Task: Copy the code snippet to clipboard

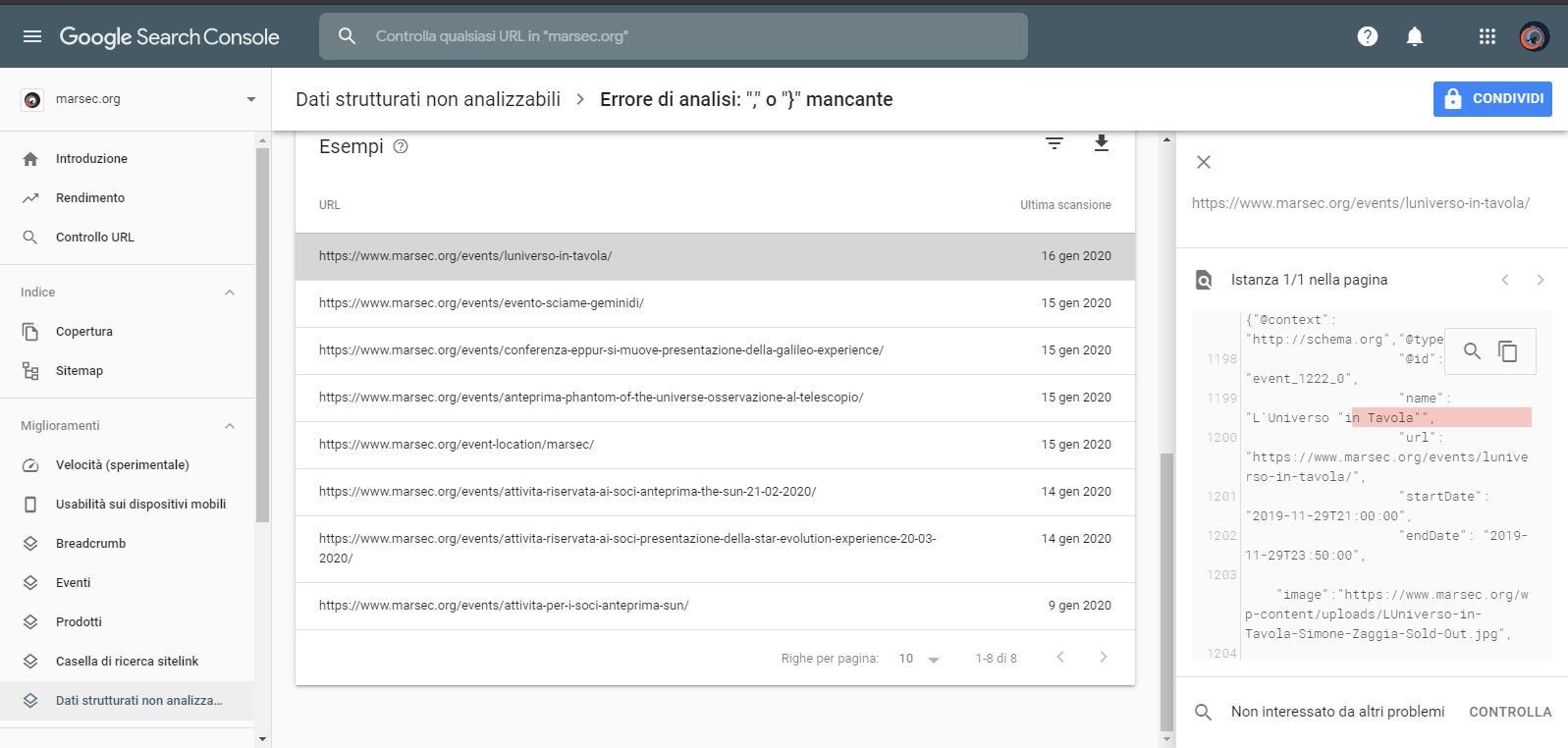Action: (1507, 351)
